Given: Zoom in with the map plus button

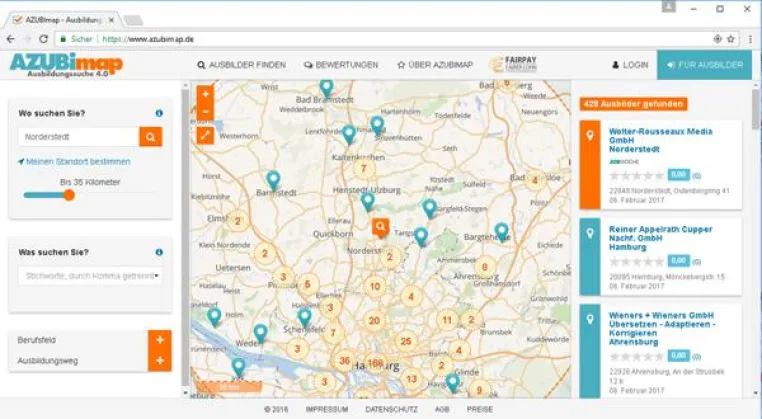Looking at the screenshot, I should pyautogui.click(x=206, y=94).
